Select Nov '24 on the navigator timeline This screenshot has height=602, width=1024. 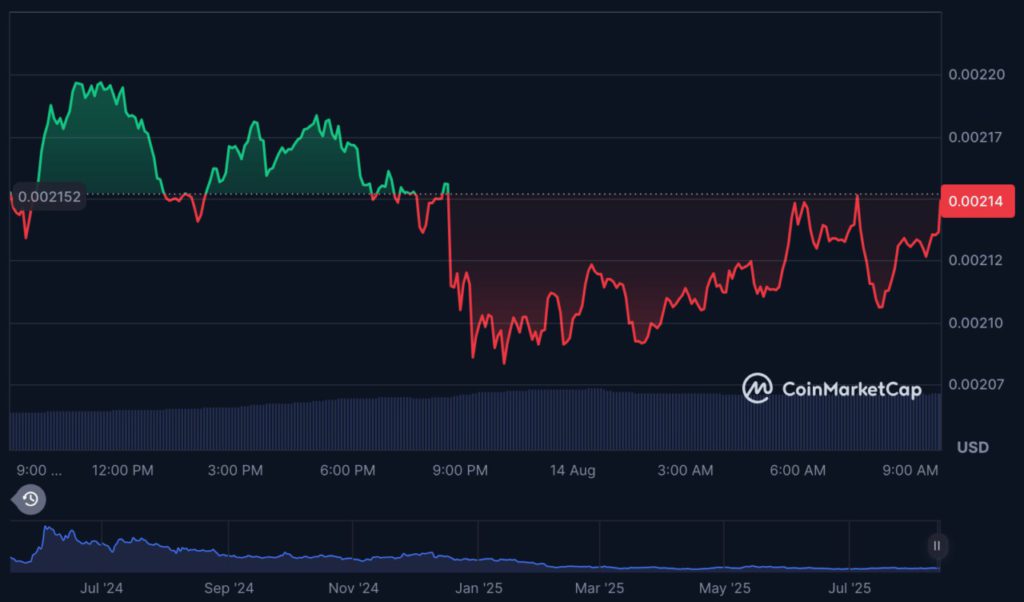(354, 588)
